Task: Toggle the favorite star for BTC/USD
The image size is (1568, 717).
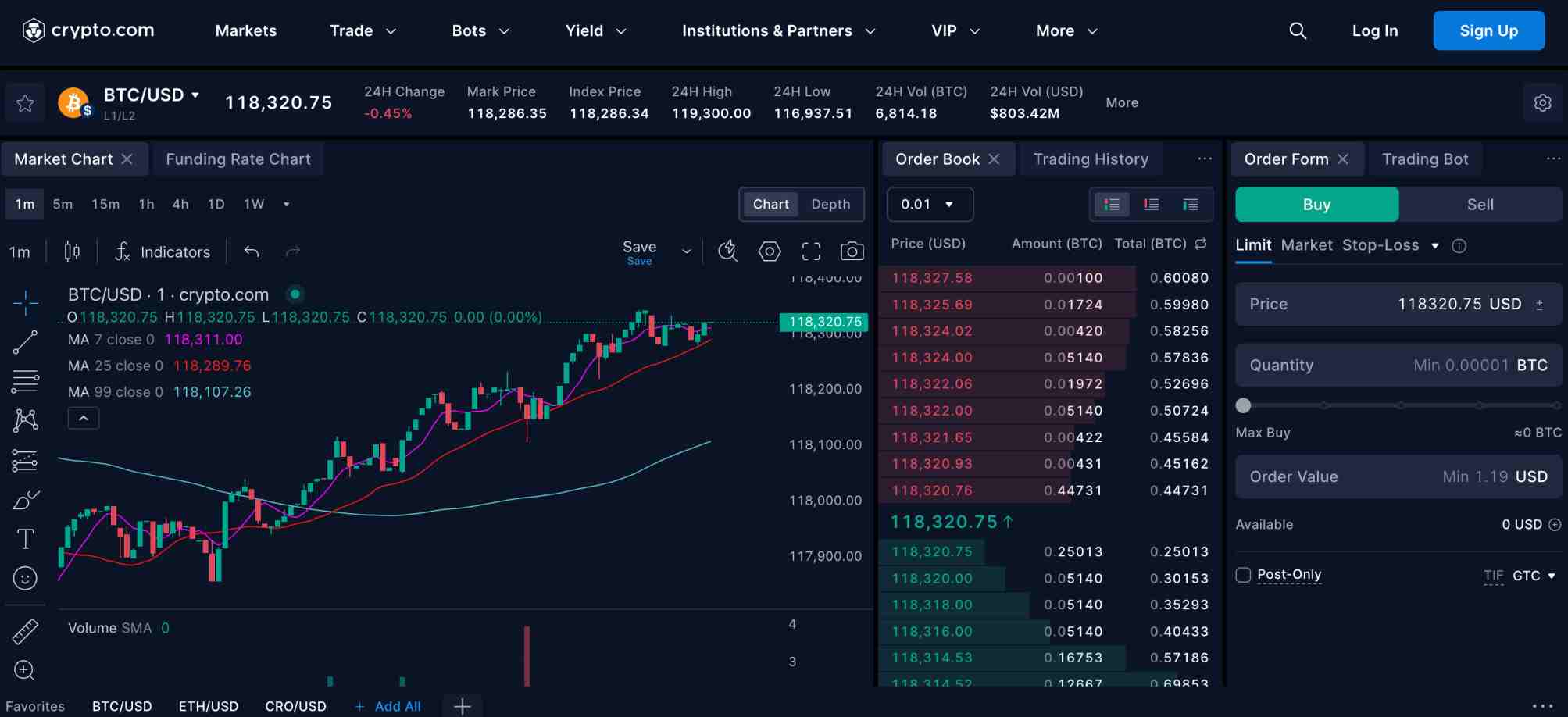Action: (24, 102)
